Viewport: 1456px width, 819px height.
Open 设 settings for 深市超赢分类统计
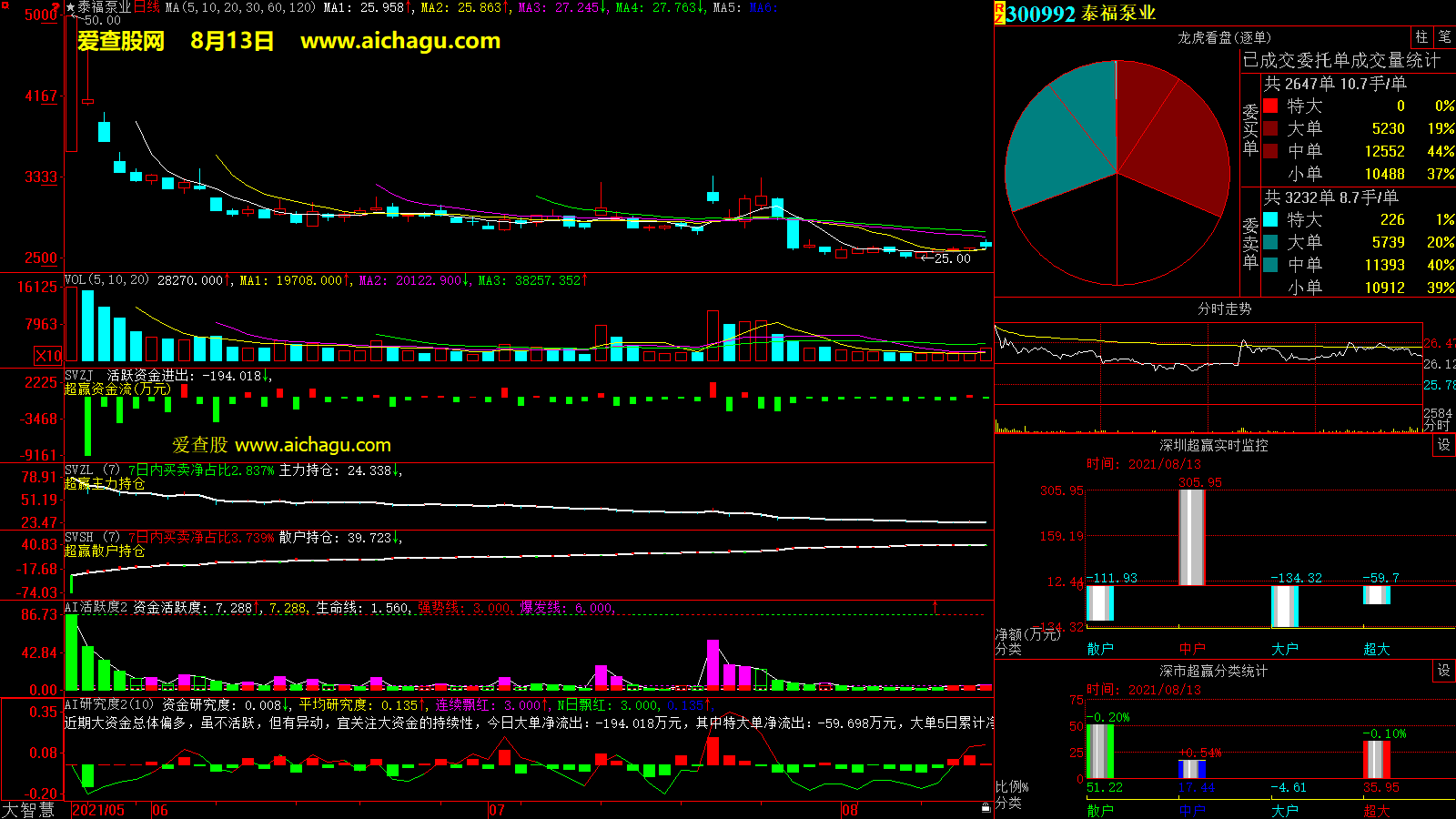(1444, 671)
